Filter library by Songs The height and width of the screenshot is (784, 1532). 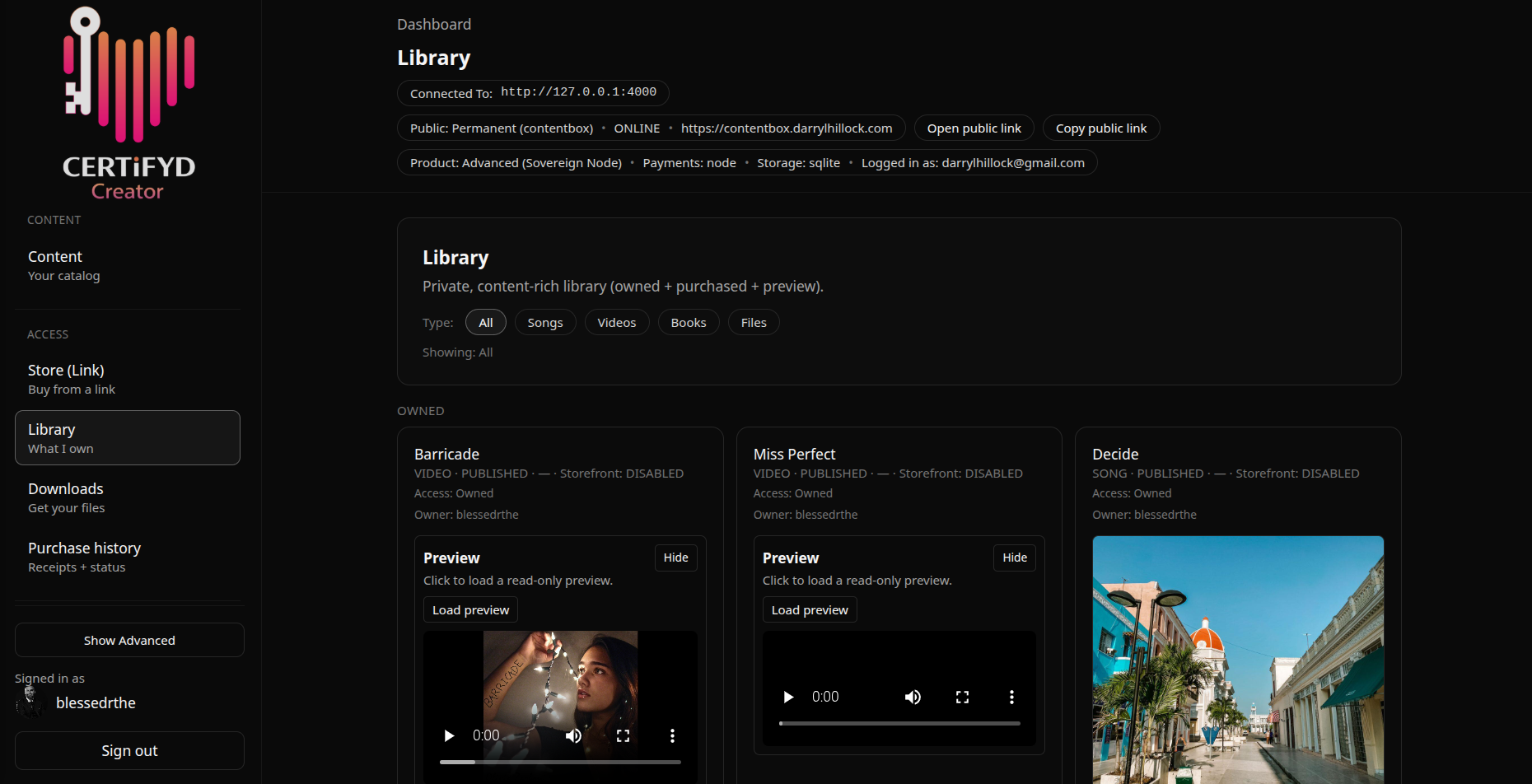[544, 322]
